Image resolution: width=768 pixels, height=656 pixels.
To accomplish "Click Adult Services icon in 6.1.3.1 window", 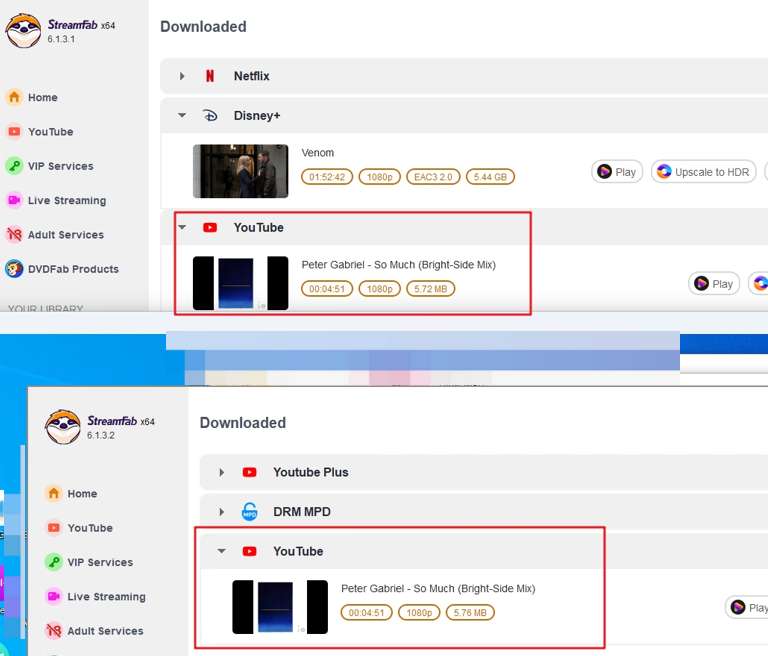I will (x=14, y=234).
